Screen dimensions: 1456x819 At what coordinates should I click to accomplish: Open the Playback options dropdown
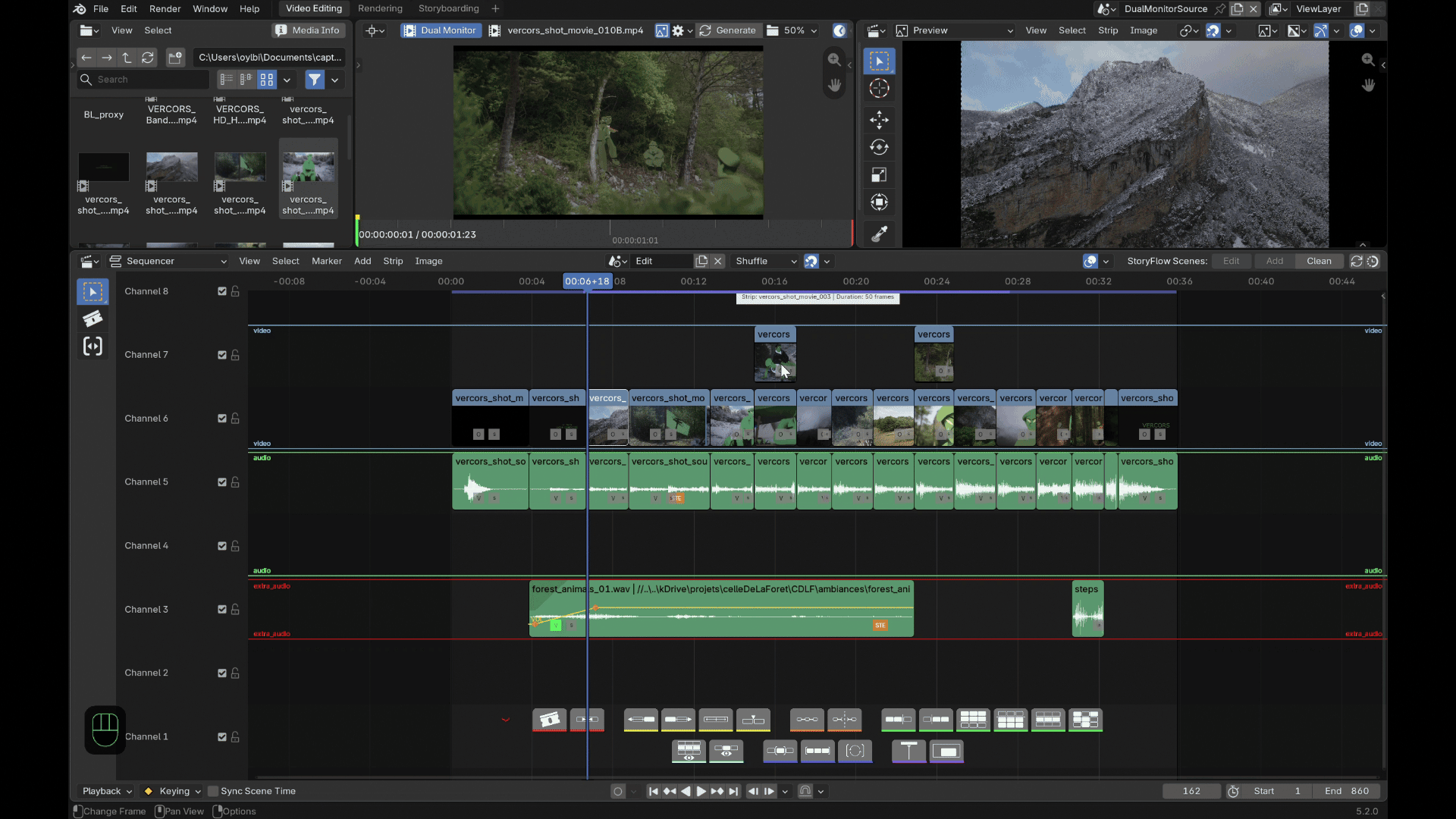pos(107,791)
